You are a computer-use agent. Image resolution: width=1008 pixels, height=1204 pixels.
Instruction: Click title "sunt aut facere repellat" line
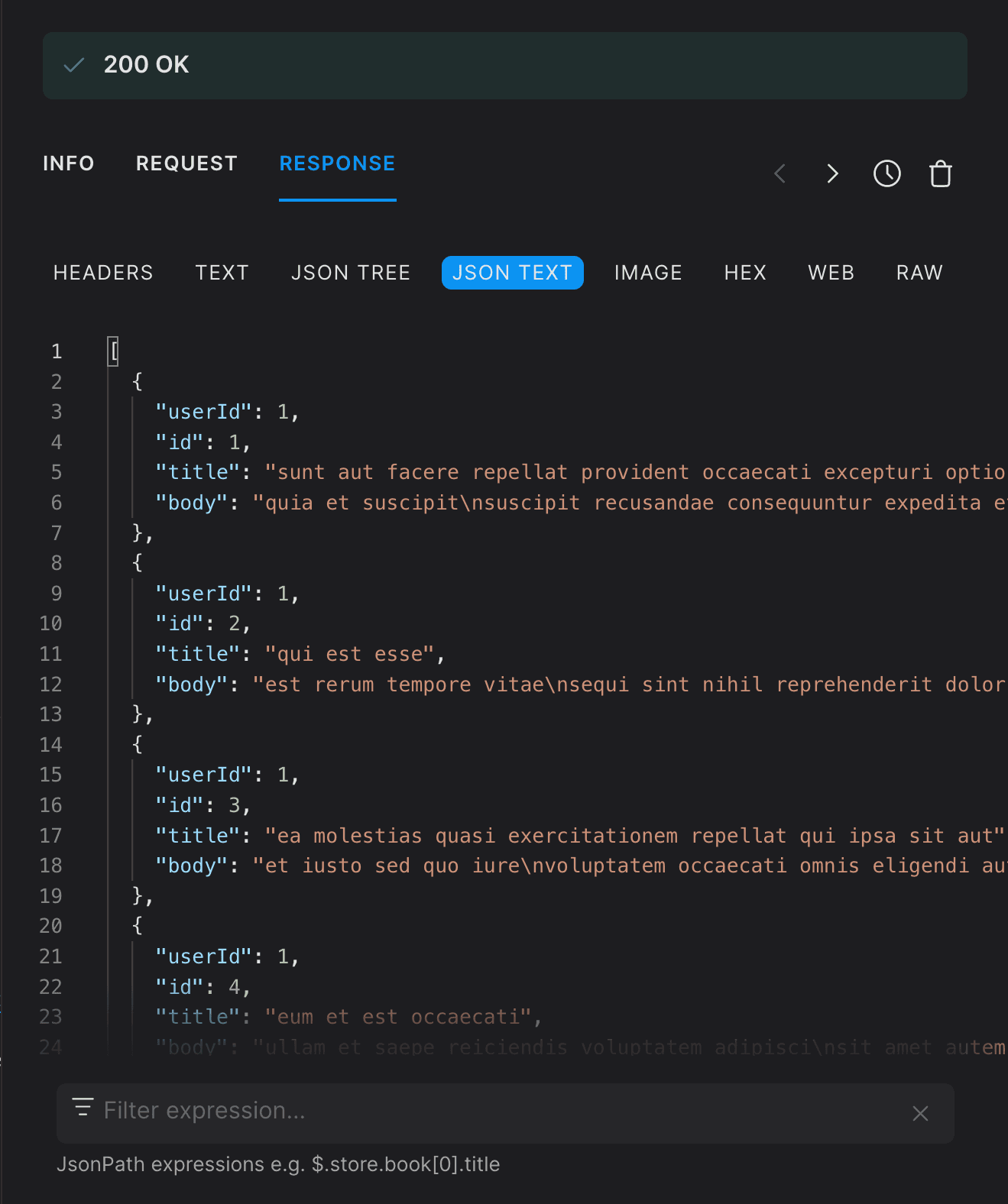point(581,472)
